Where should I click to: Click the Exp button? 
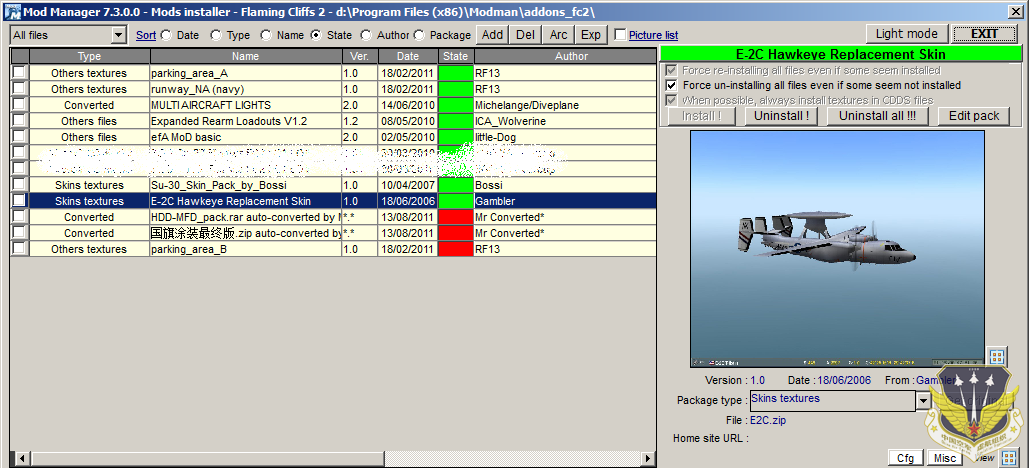(x=591, y=35)
